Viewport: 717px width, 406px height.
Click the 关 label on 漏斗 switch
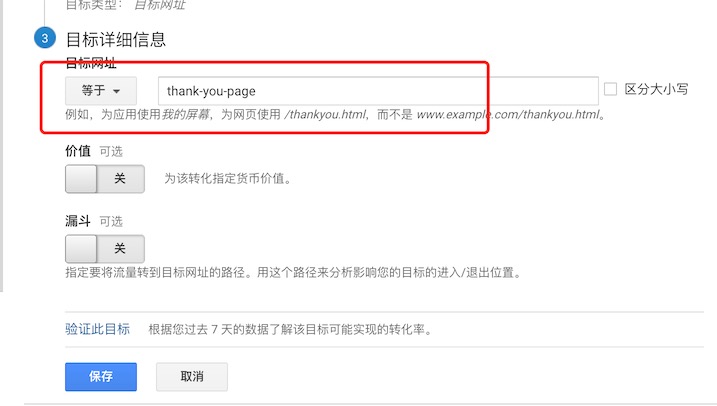pyautogui.click(x=120, y=248)
